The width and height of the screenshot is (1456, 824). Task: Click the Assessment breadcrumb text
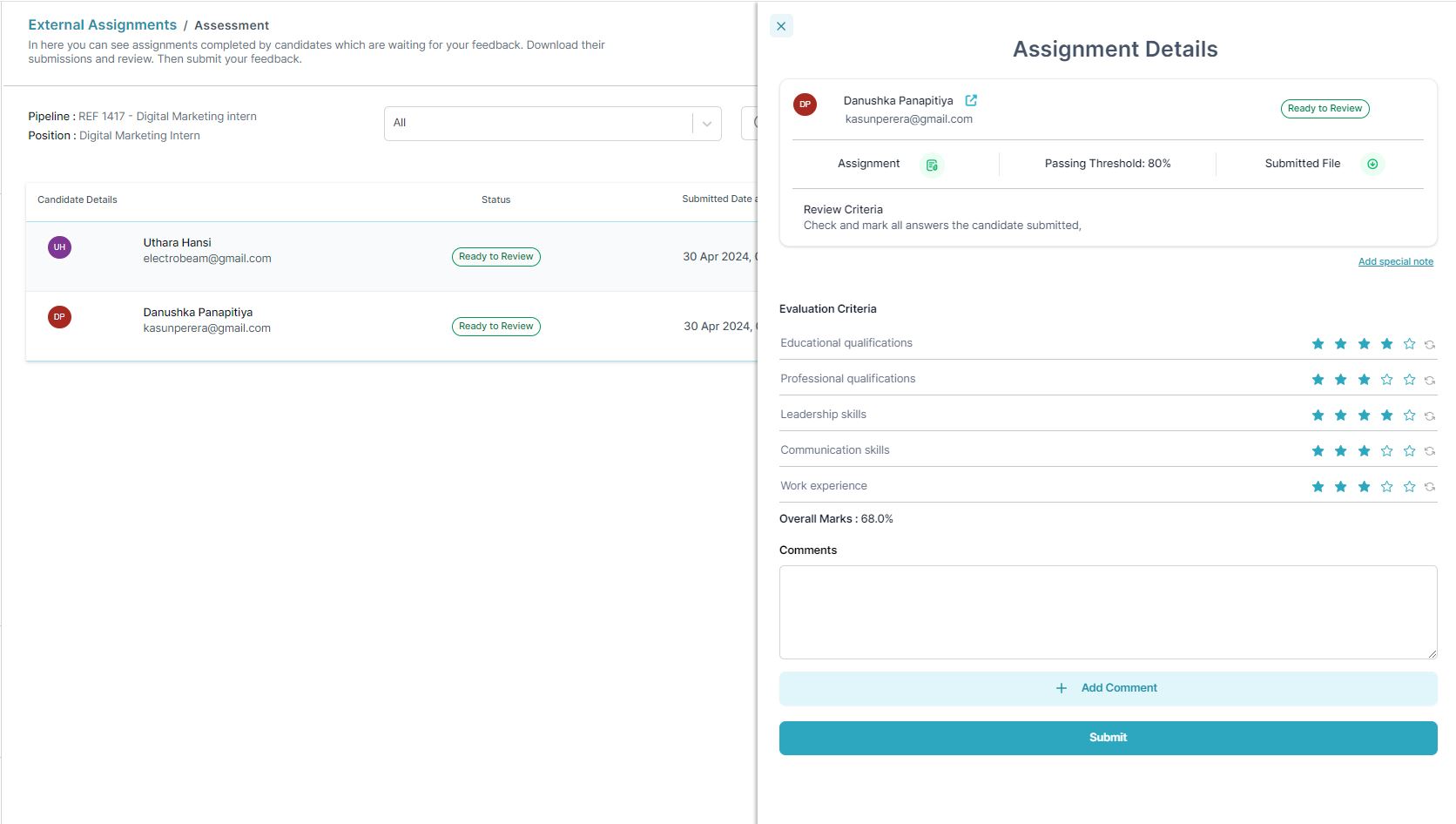pos(232,25)
